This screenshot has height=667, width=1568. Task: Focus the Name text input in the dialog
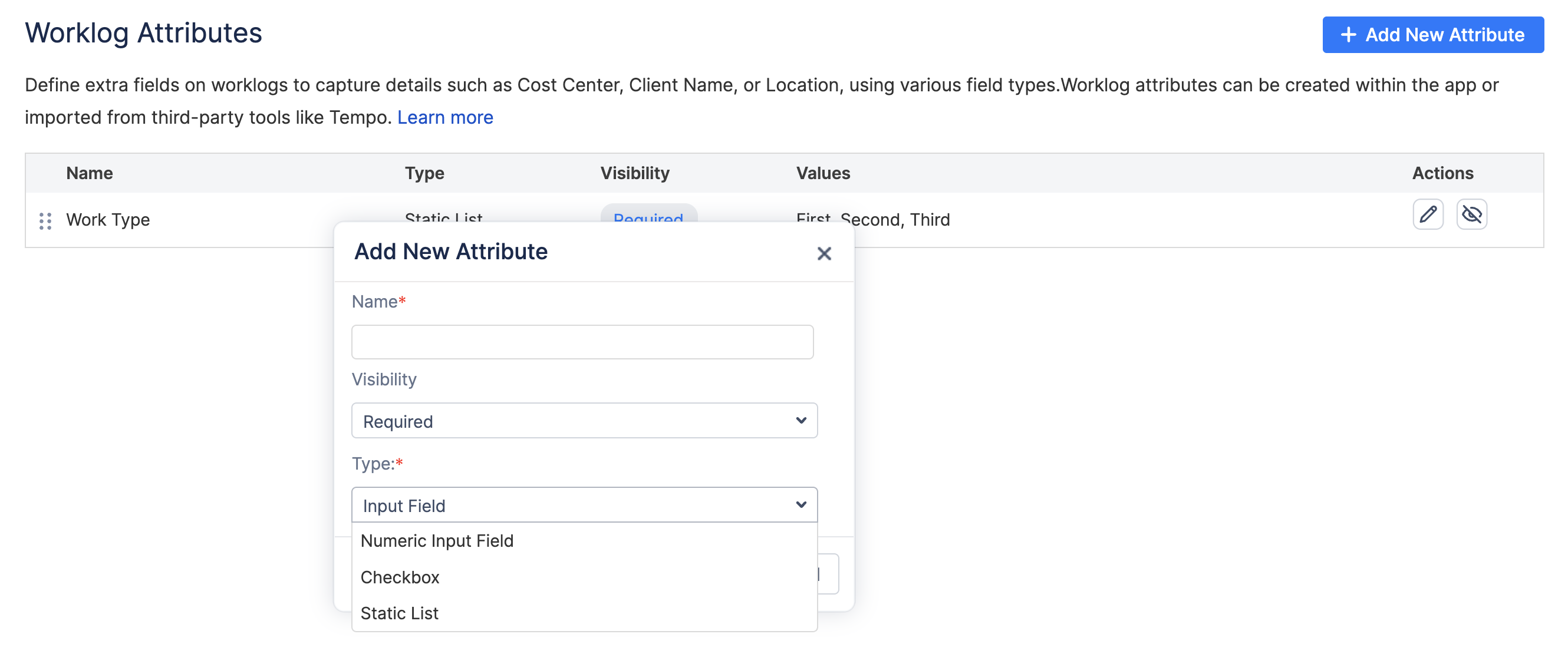click(582, 342)
